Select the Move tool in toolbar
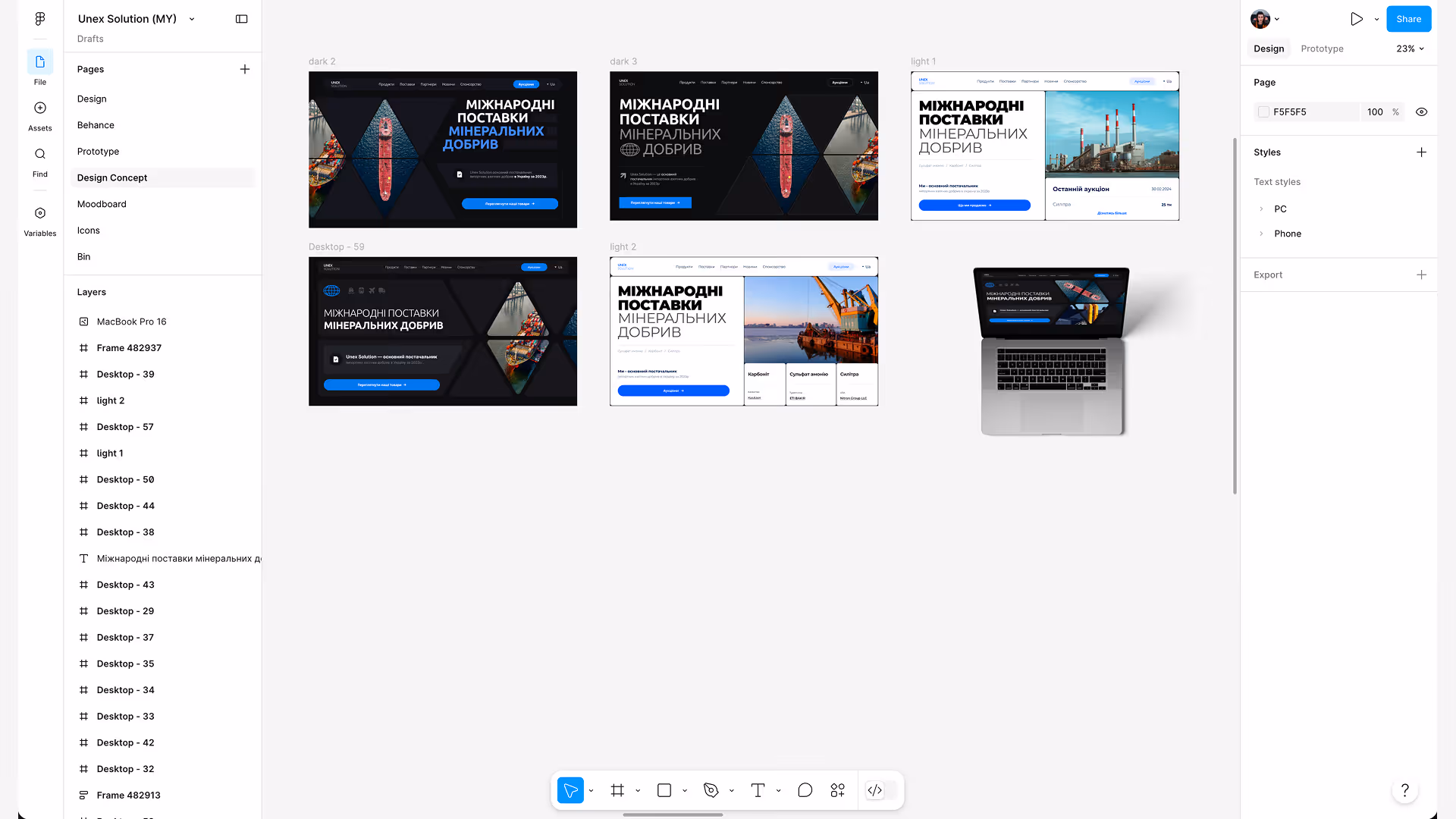The height and width of the screenshot is (819, 1456). (570, 790)
